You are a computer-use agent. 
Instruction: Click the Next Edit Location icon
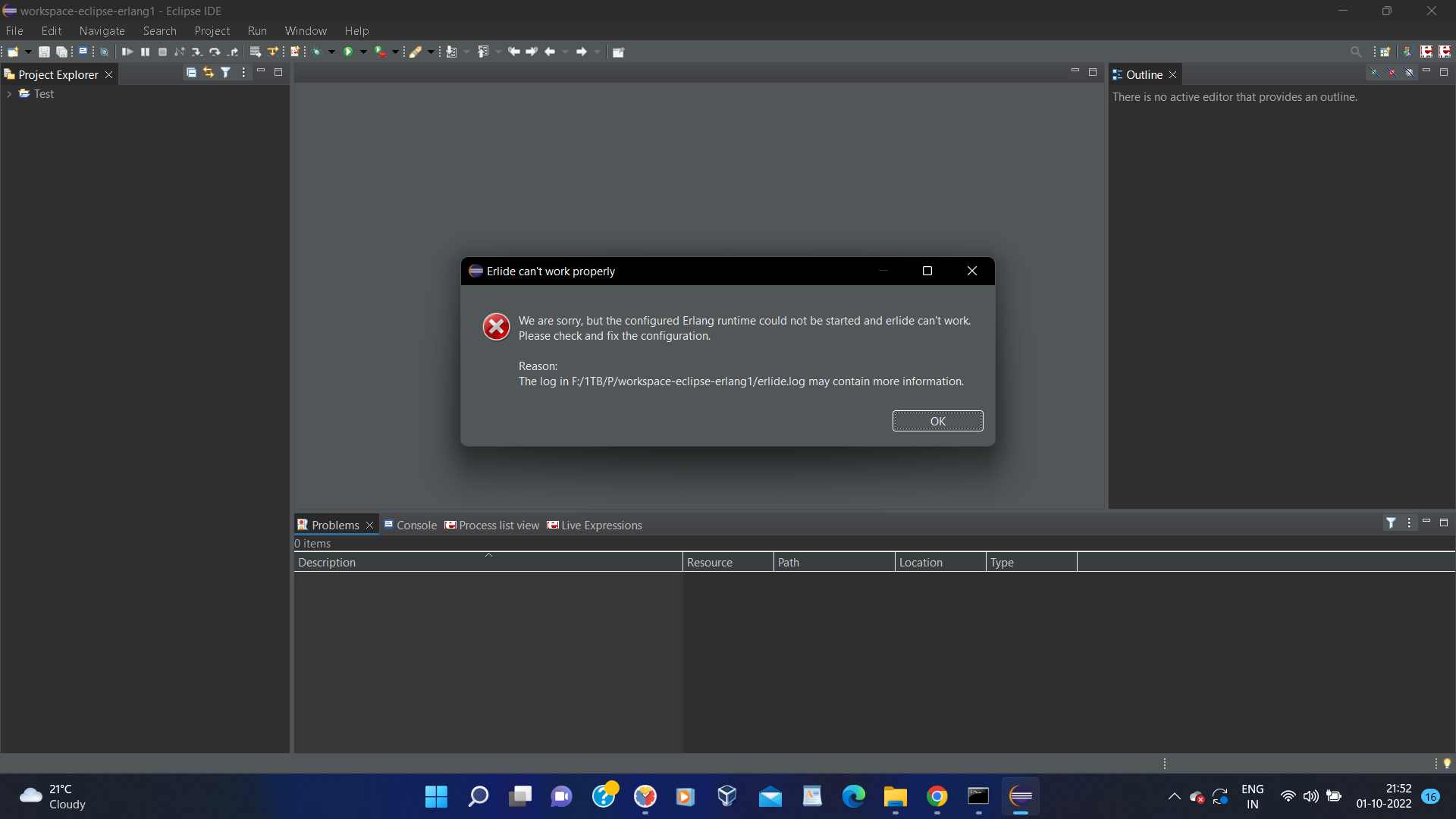tap(532, 52)
